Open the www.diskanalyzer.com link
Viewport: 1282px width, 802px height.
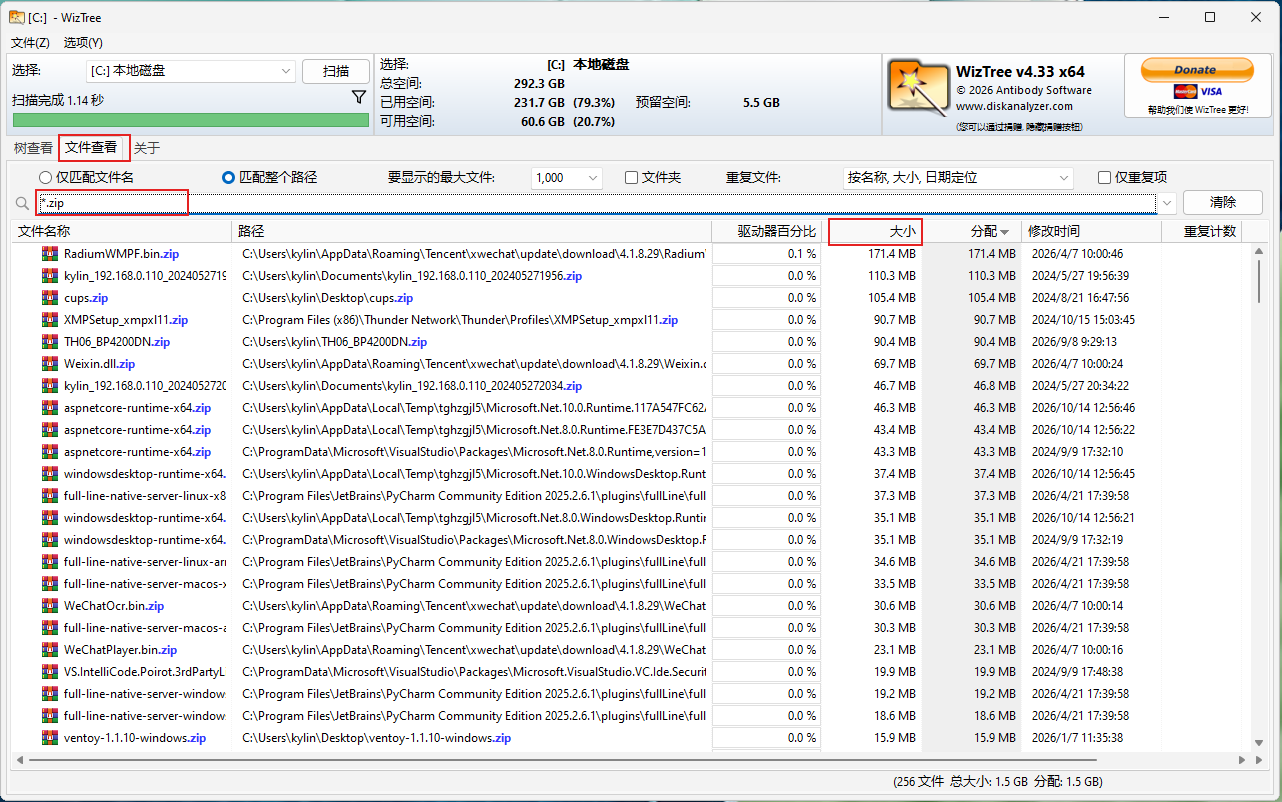pyautogui.click(x=1013, y=107)
